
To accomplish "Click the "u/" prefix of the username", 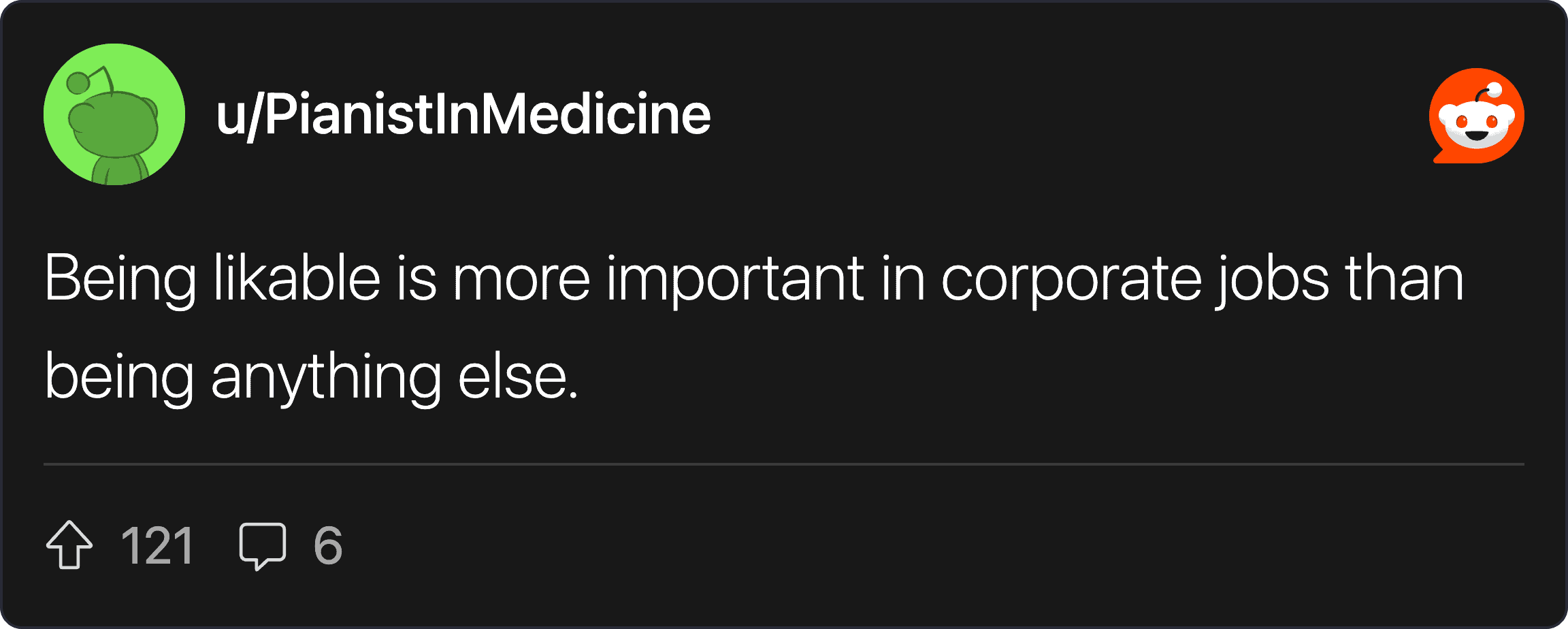I will pos(238,116).
